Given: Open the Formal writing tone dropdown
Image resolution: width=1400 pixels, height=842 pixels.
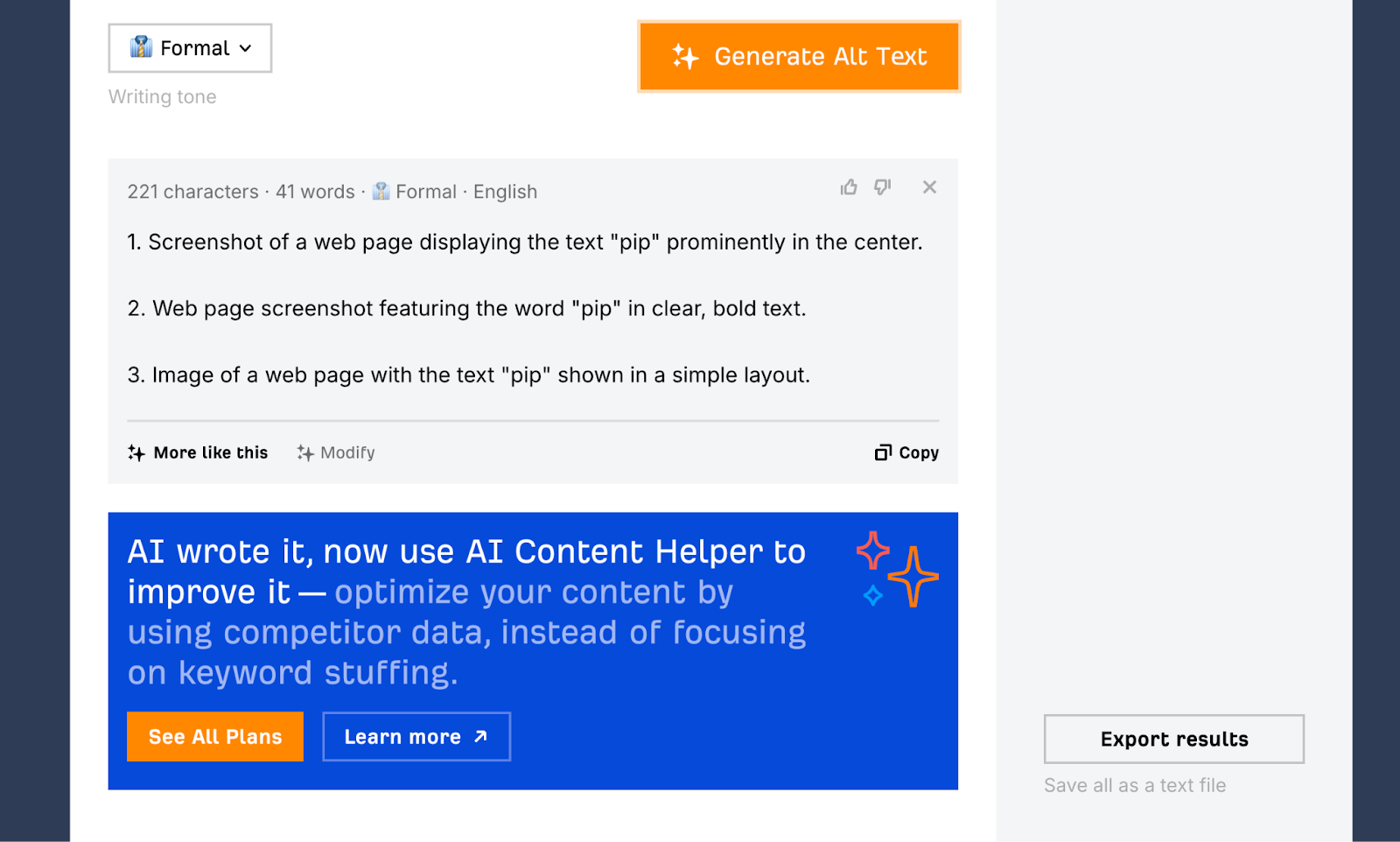Looking at the screenshot, I should tap(190, 48).
